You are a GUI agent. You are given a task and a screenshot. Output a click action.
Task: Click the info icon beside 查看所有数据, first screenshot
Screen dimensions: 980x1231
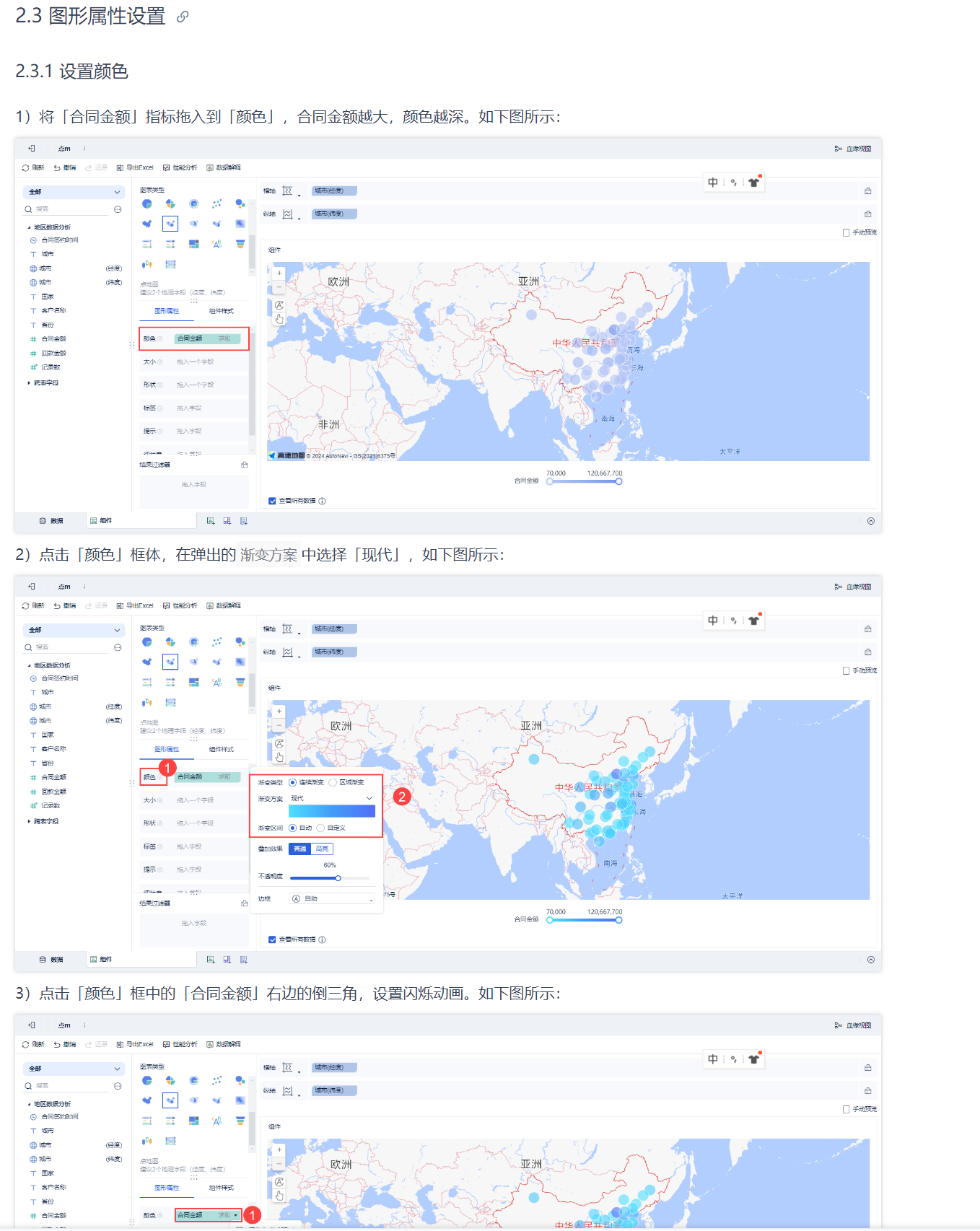click(322, 501)
